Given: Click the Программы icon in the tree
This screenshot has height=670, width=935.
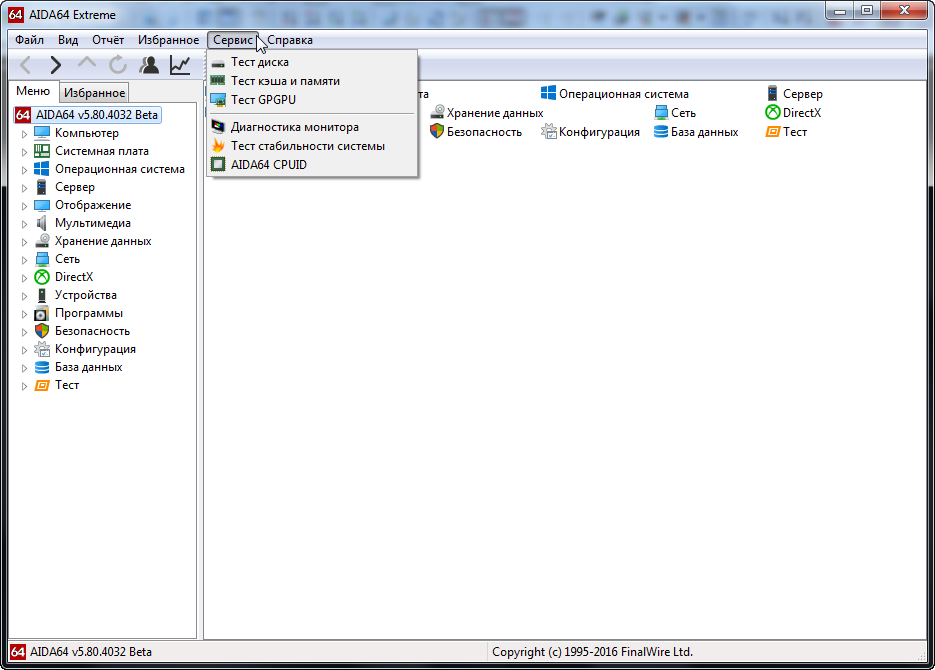Looking at the screenshot, I should (x=42, y=313).
